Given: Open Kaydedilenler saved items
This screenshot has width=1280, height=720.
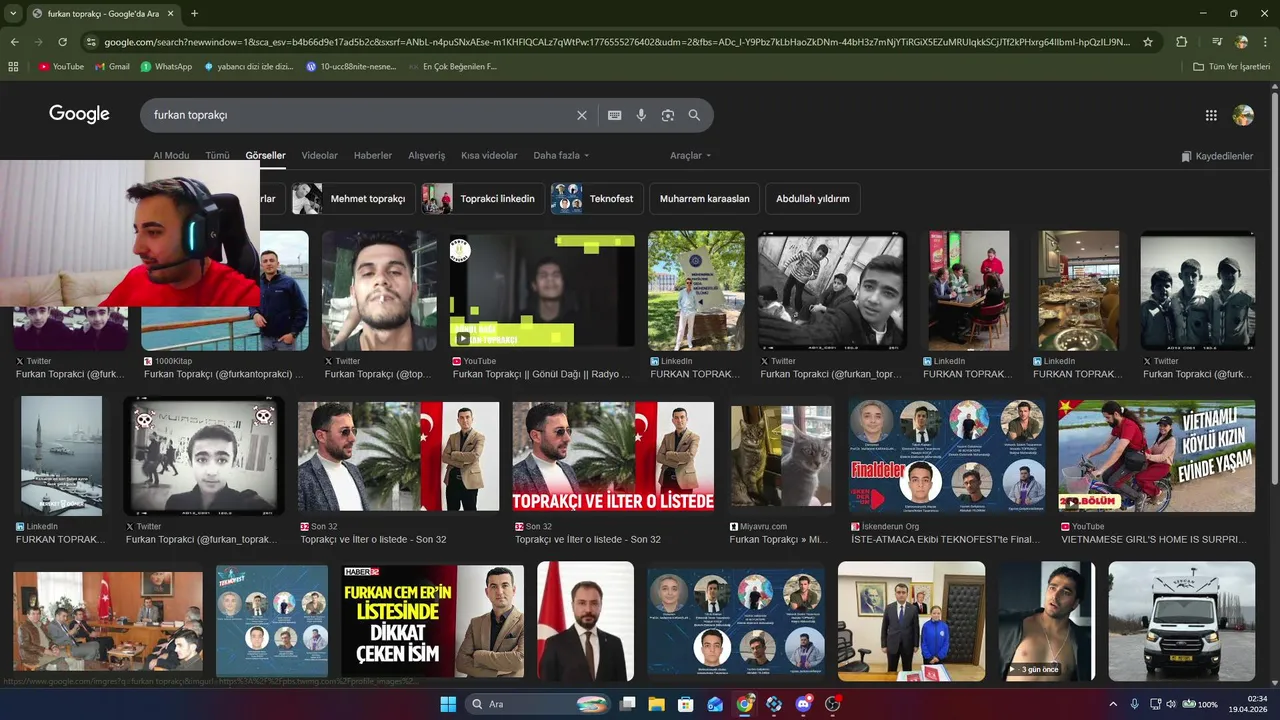Looking at the screenshot, I should [x=1217, y=156].
